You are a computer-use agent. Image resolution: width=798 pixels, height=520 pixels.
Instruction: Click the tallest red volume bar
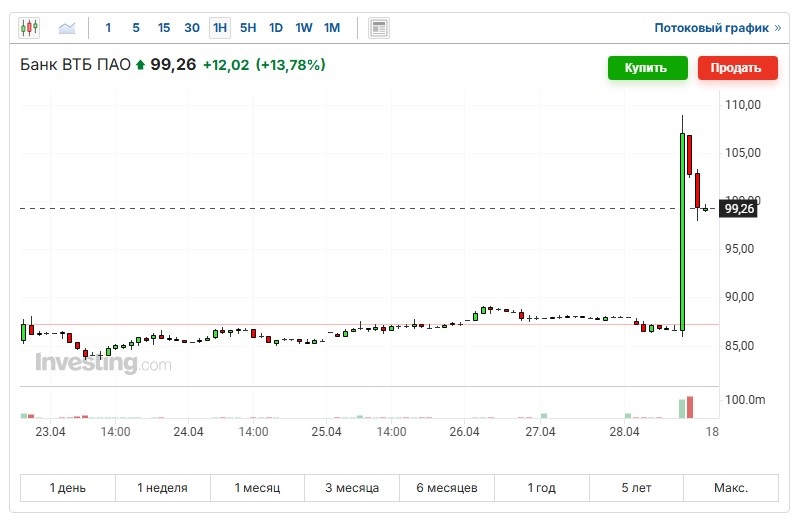pyautogui.click(x=690, y=407)
